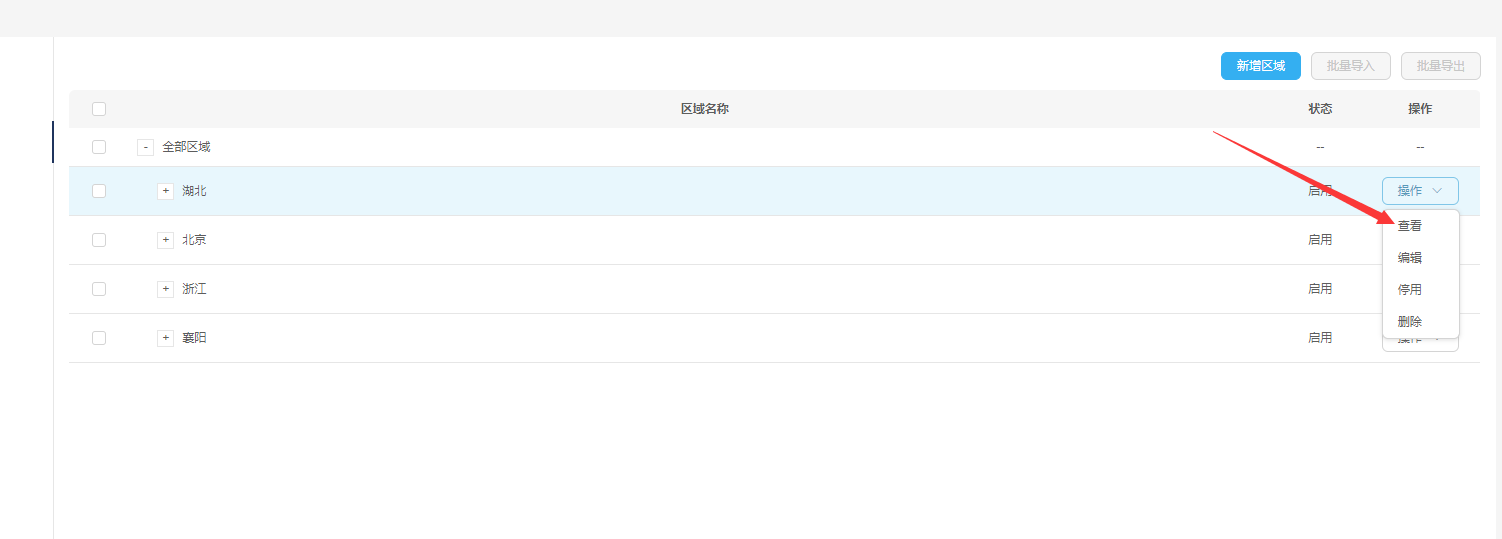Expand the 襄阳 tree entry

166,338
